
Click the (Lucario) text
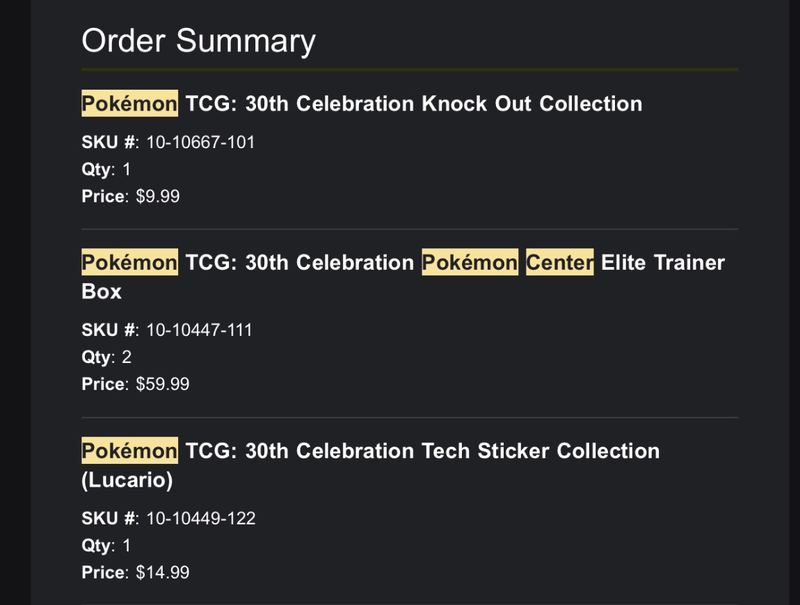pyautogui.click(x=127, y=481)
